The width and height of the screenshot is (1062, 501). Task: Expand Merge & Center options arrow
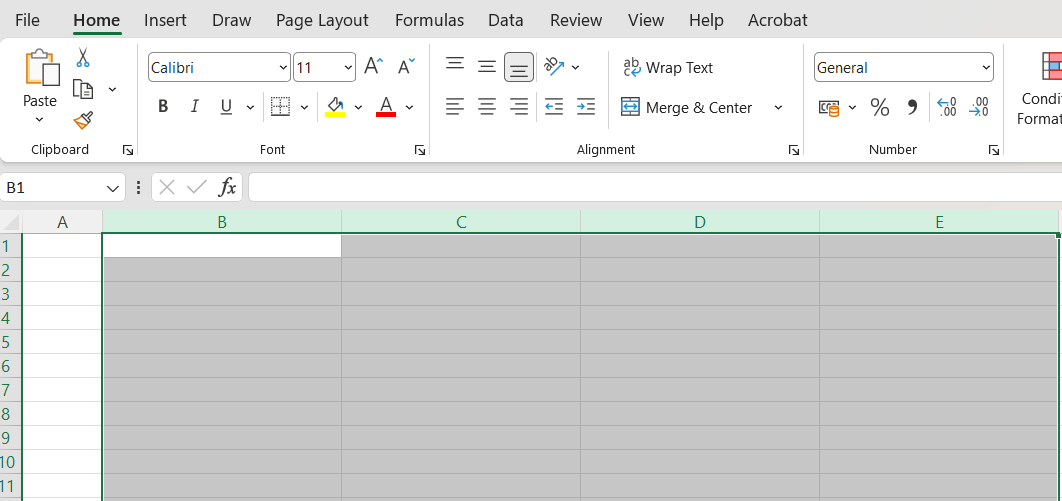(778, 108)
